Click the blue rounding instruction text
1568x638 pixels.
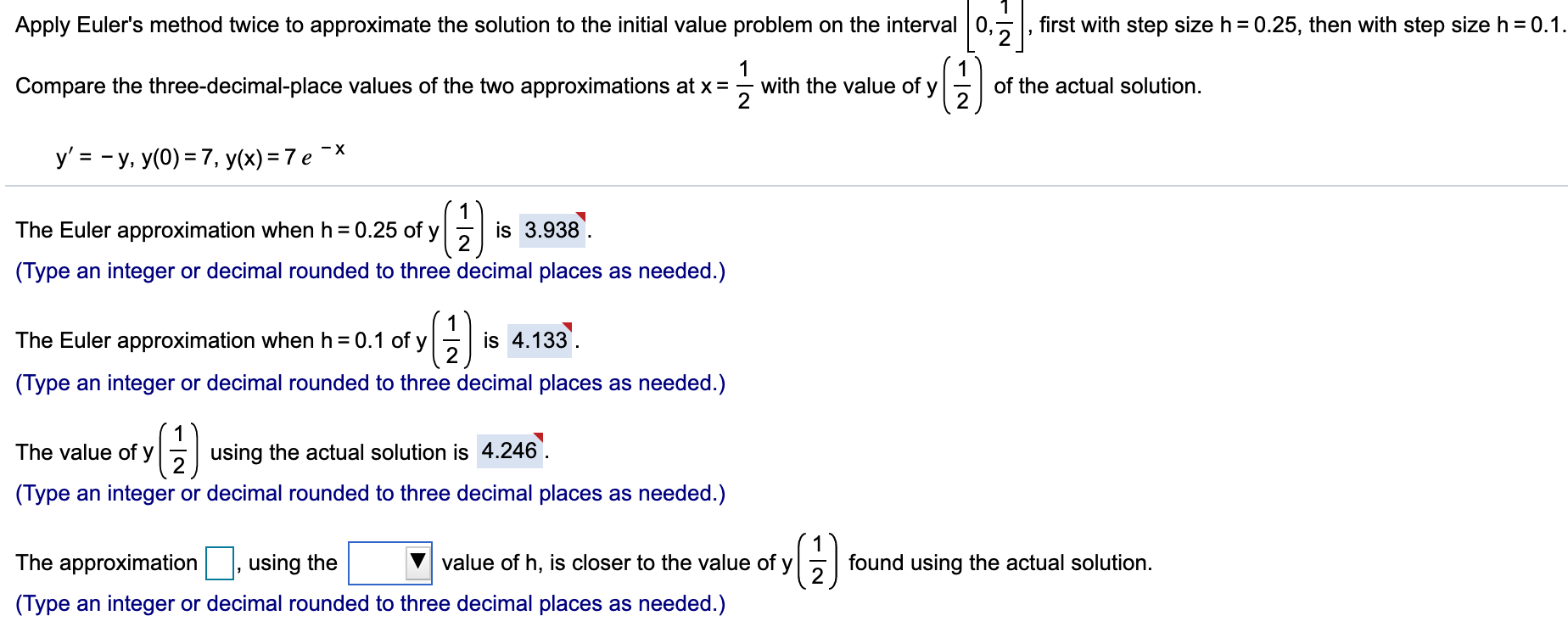pos(369,271)
